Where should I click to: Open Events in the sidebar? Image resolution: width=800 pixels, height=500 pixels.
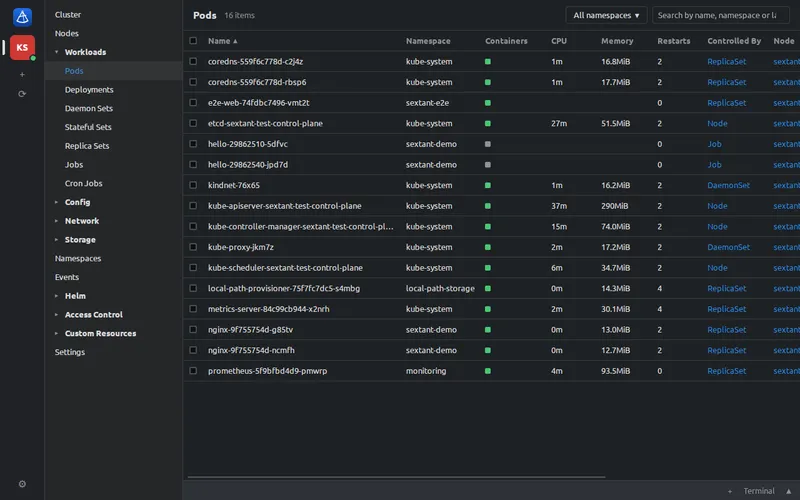[67, 278]
